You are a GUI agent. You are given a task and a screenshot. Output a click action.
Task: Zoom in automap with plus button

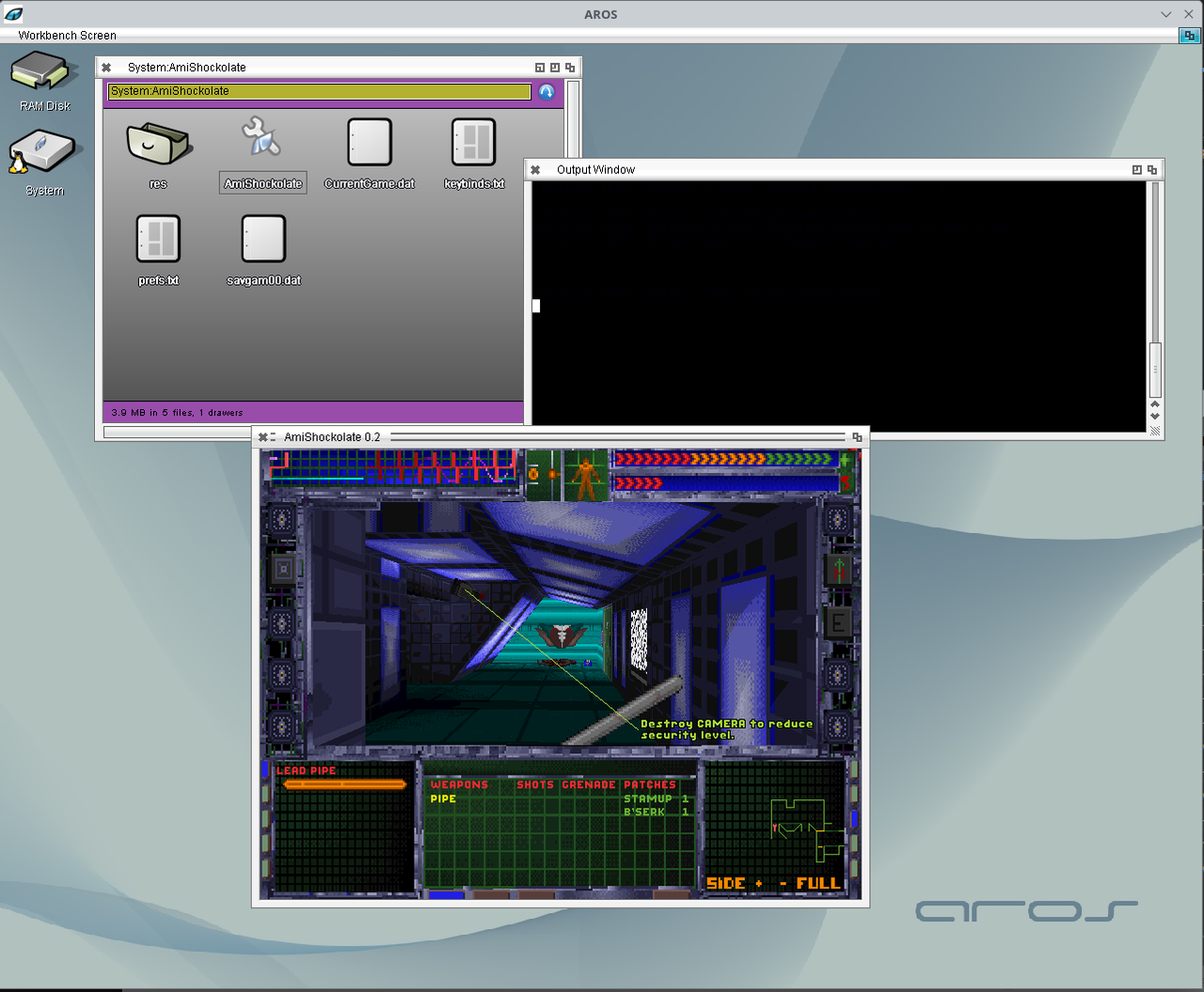[759, 884]
